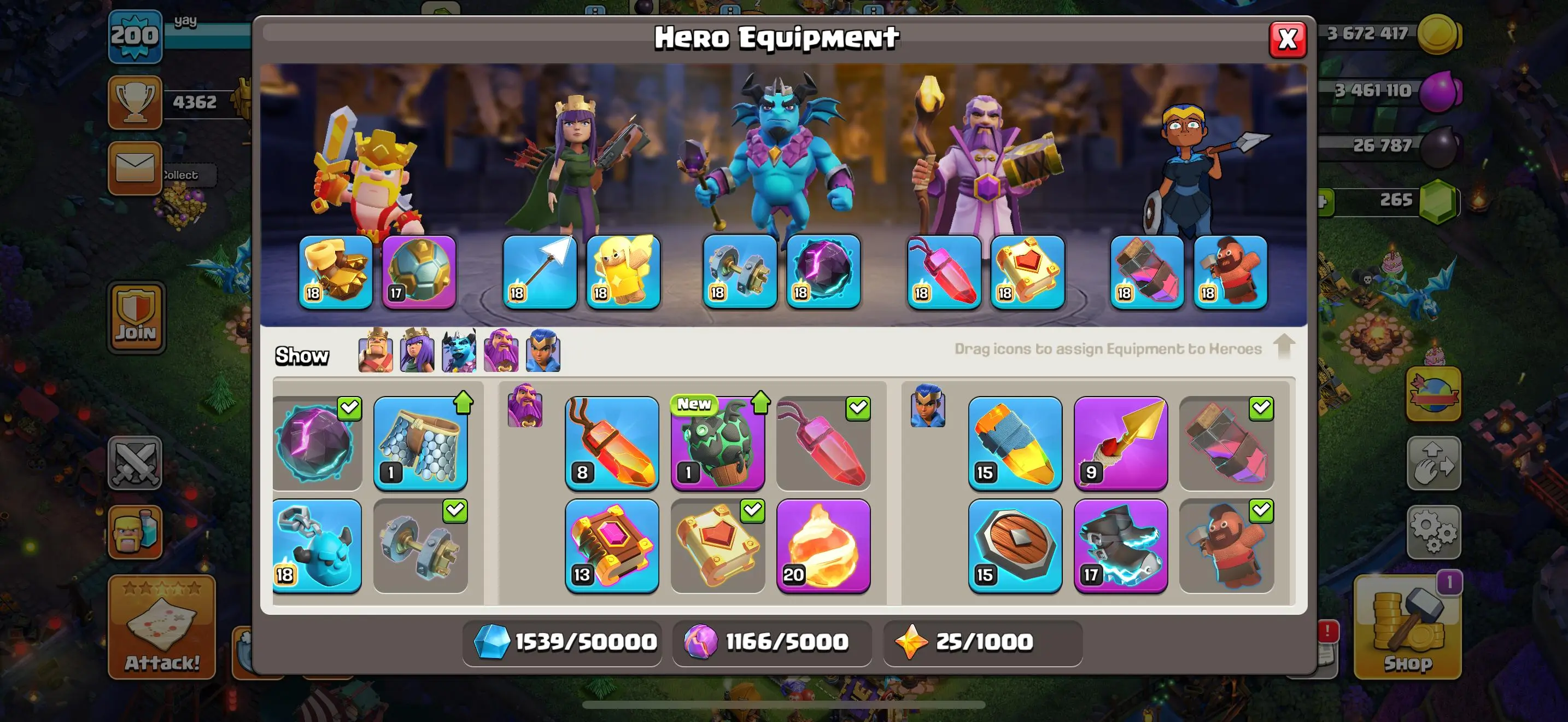The width and height of the screenshot is (1568, 722).
Task: Select the level 18 Henchmen Puppet in inventory
Action: (x=317, y=545)
